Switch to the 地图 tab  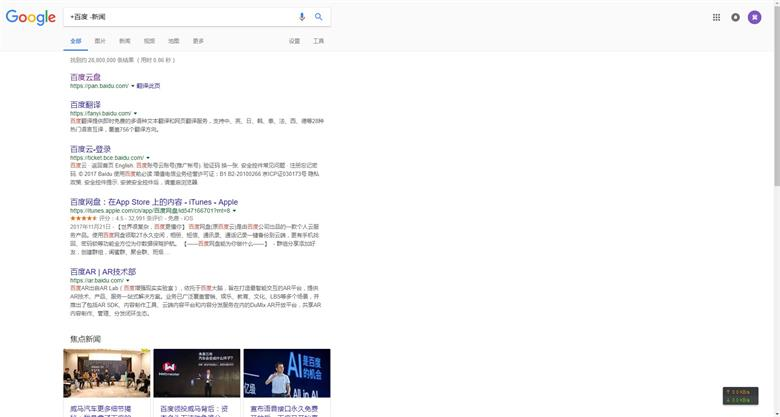click(x=173, y=41)
